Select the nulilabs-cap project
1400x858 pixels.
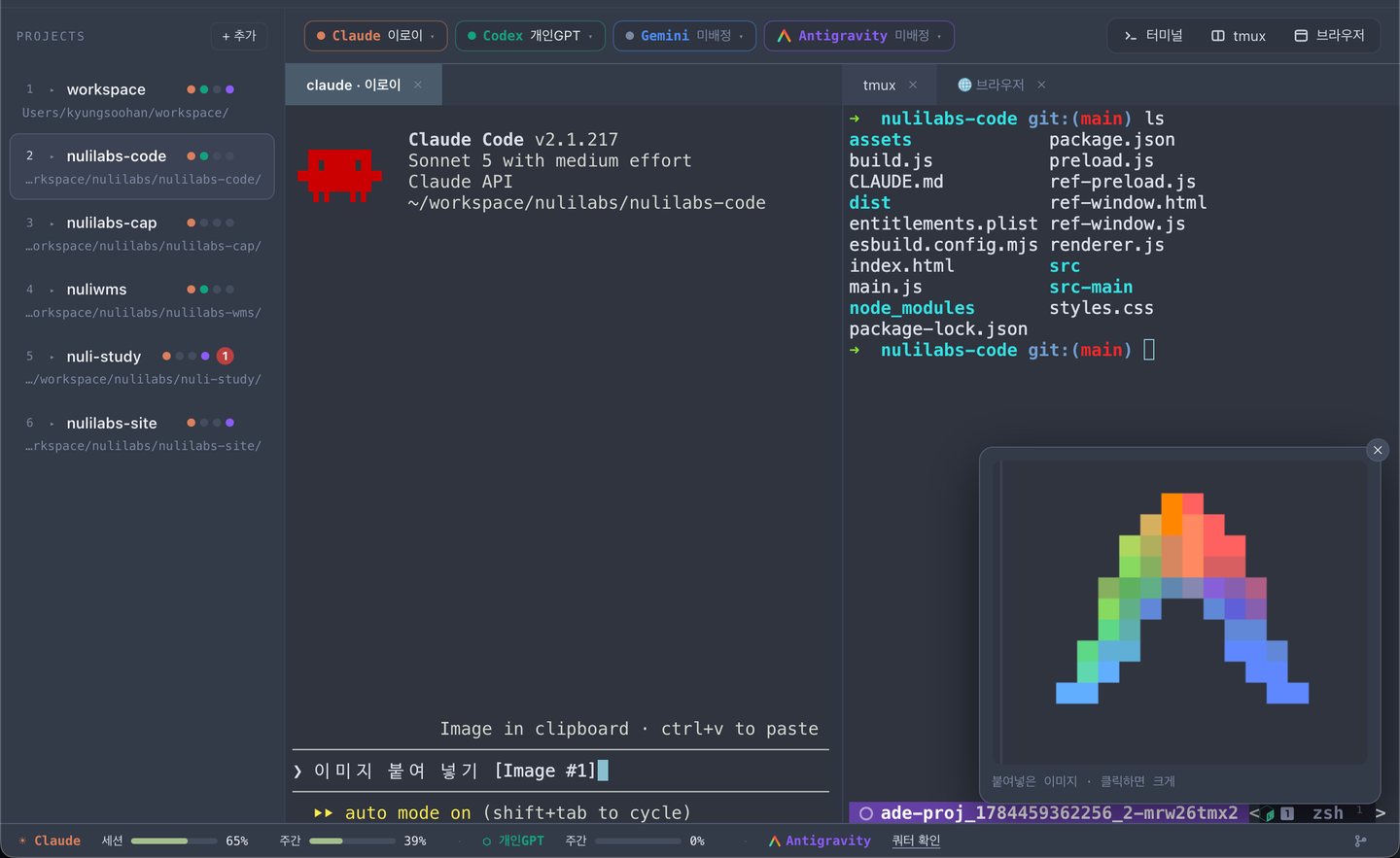click(142, 233)
